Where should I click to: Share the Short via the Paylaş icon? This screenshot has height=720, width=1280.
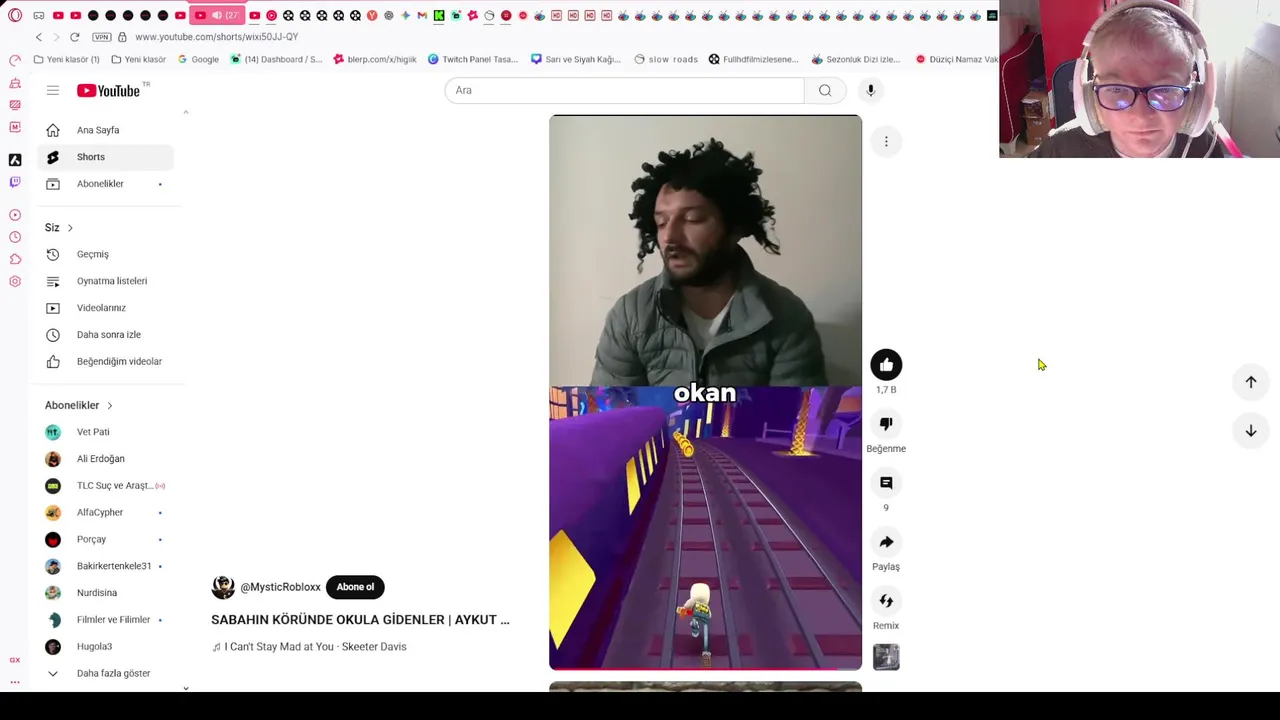(886, 542)
